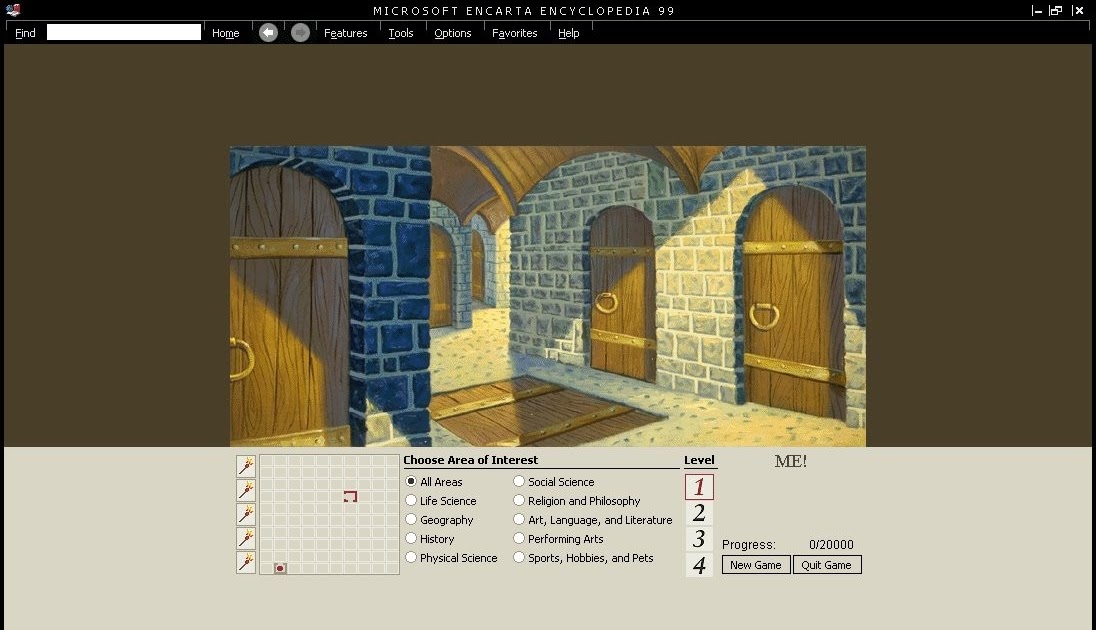
Task: Select the fourth torch icon from top
Action: (x=246, y=538)
